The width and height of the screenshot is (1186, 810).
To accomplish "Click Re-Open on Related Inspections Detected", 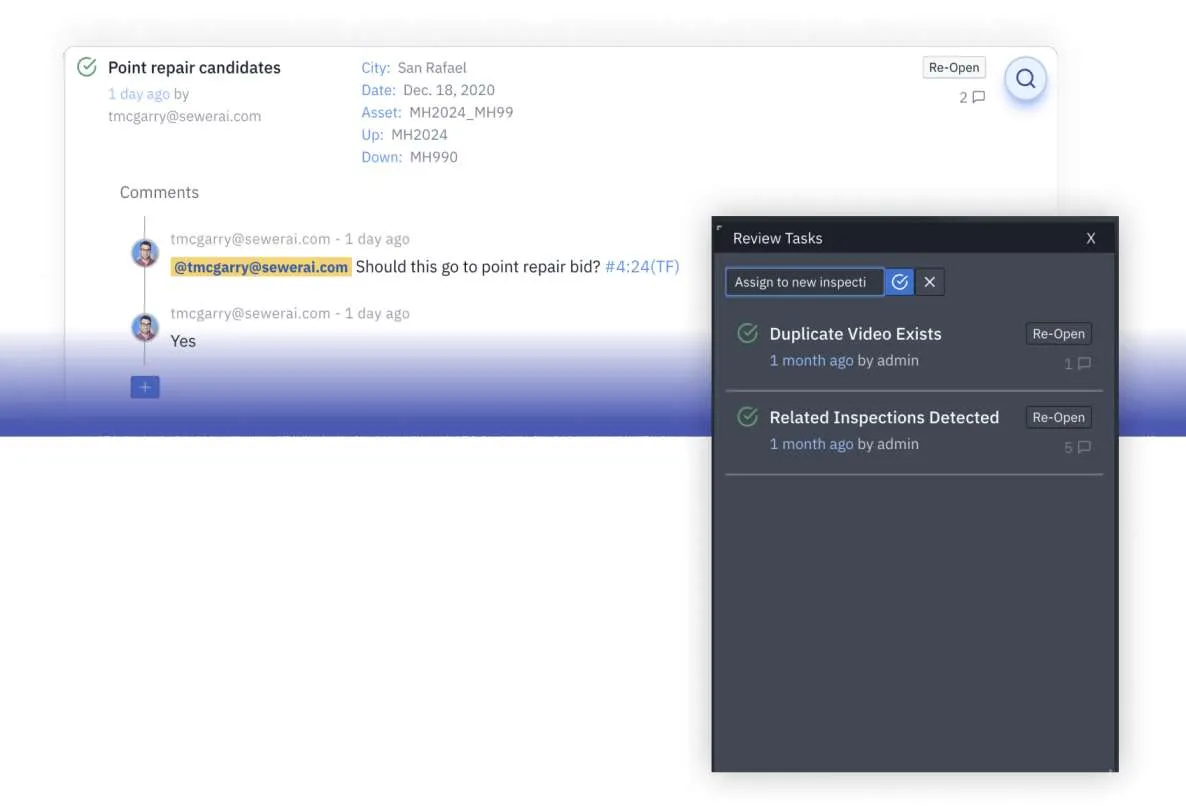I will tap(1058, 417).
